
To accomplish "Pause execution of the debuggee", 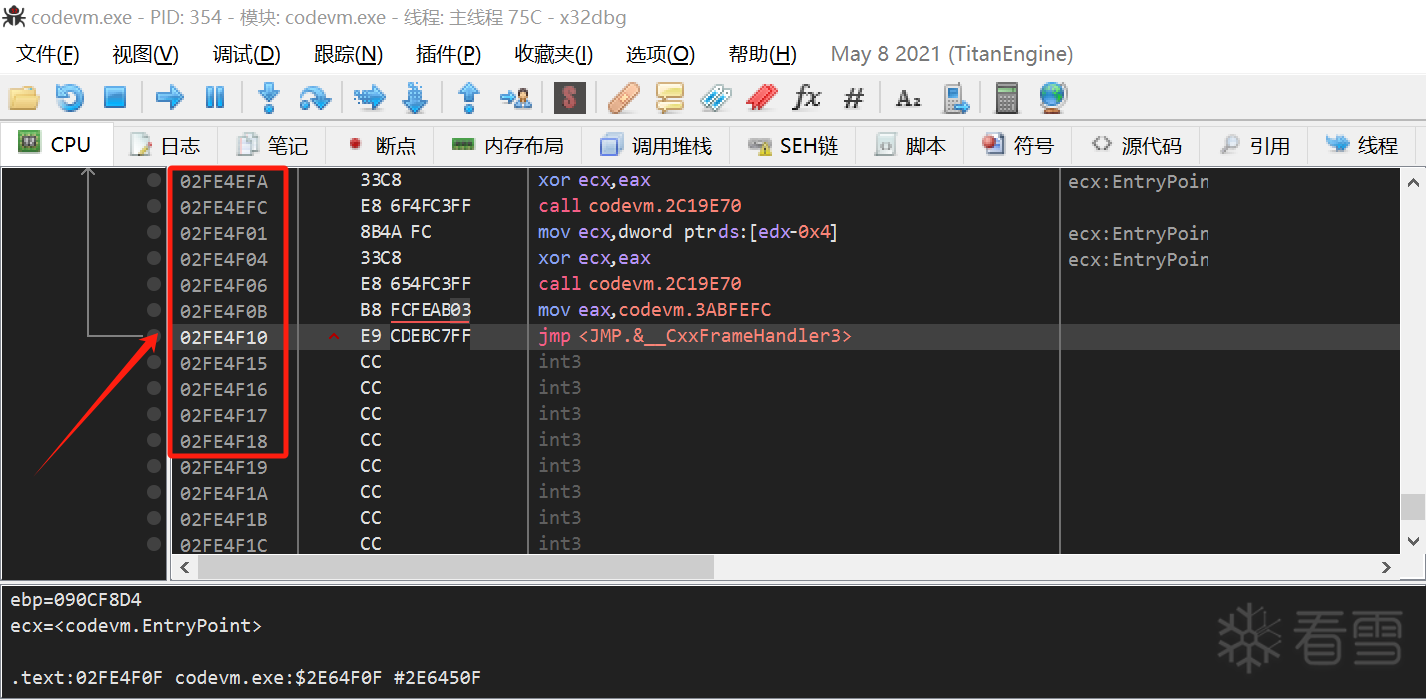I will (215, 97).
